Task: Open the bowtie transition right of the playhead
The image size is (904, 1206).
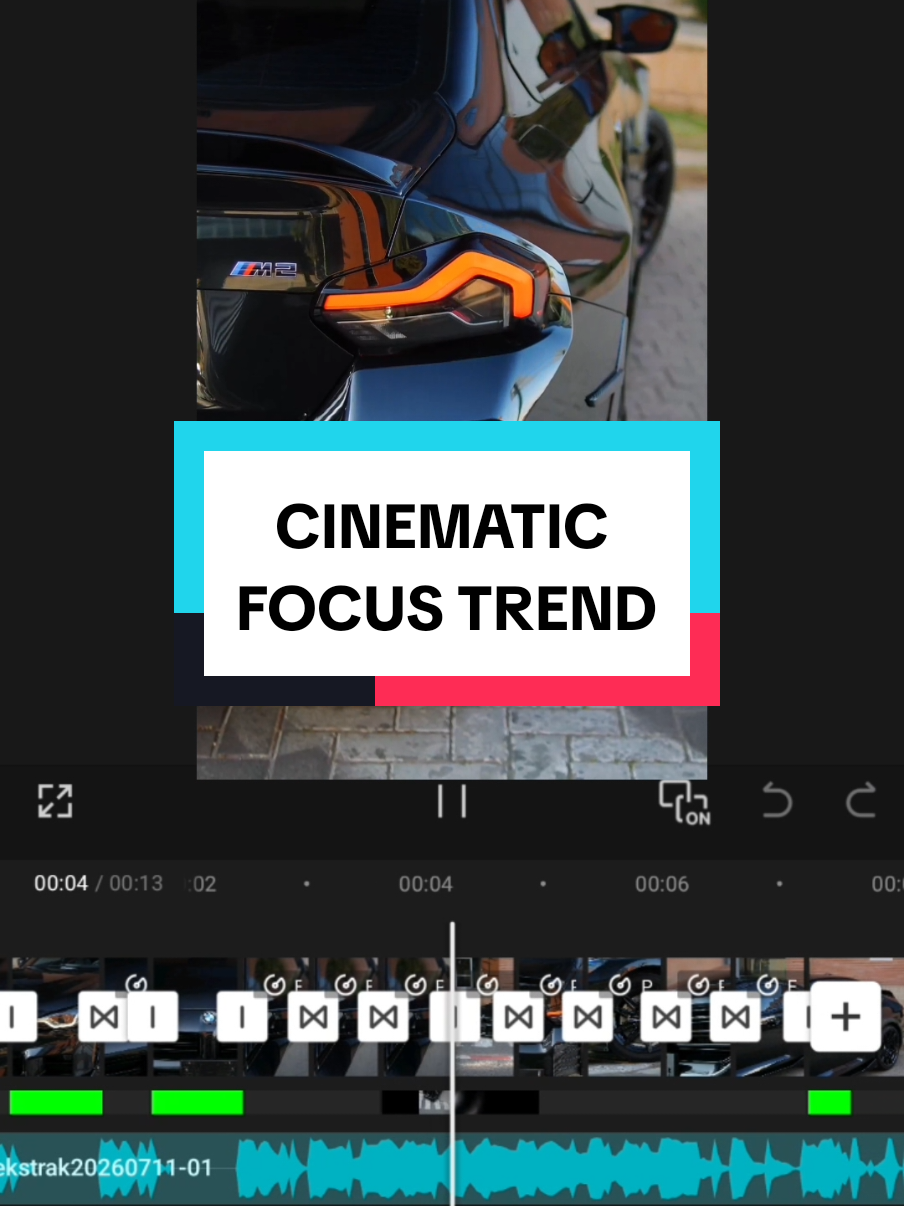Action: tap(518, 1017)
